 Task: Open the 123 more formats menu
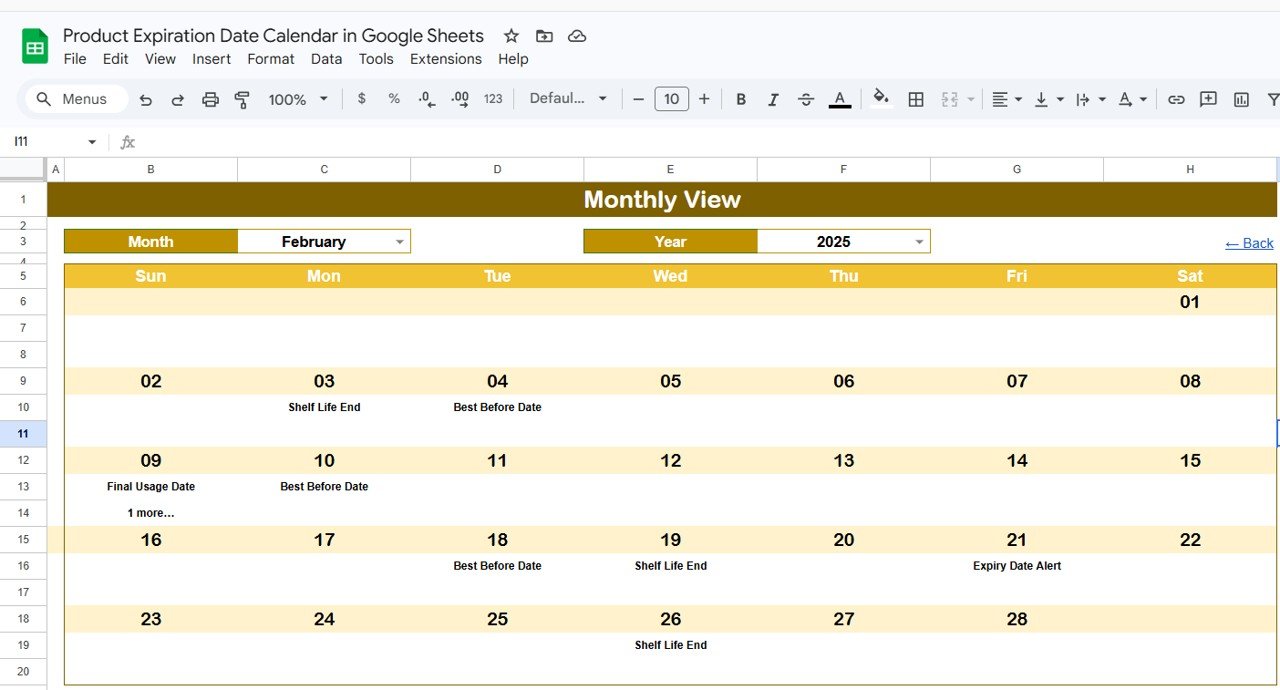(x=493, y=99)
